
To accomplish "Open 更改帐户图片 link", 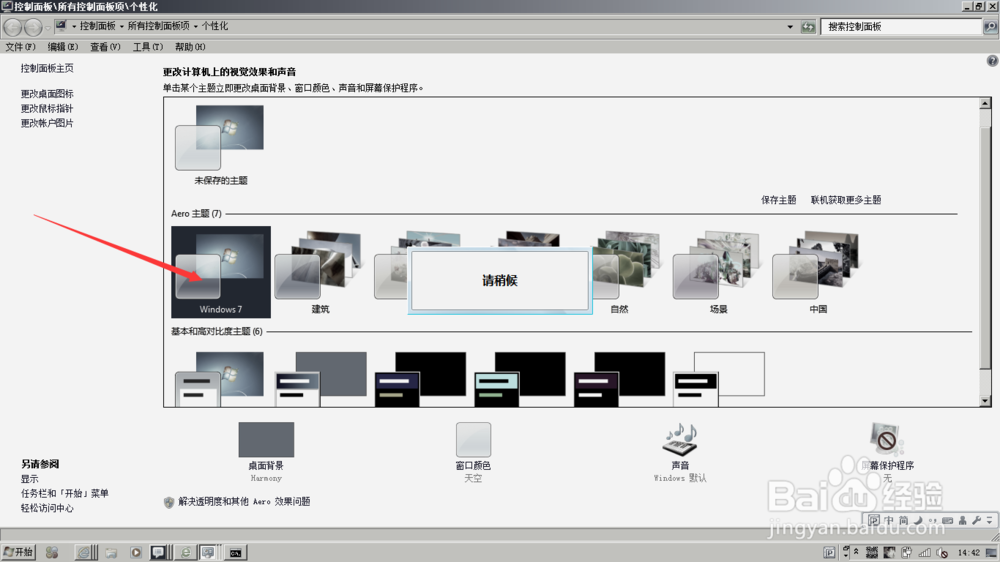I will click(47, 123).
